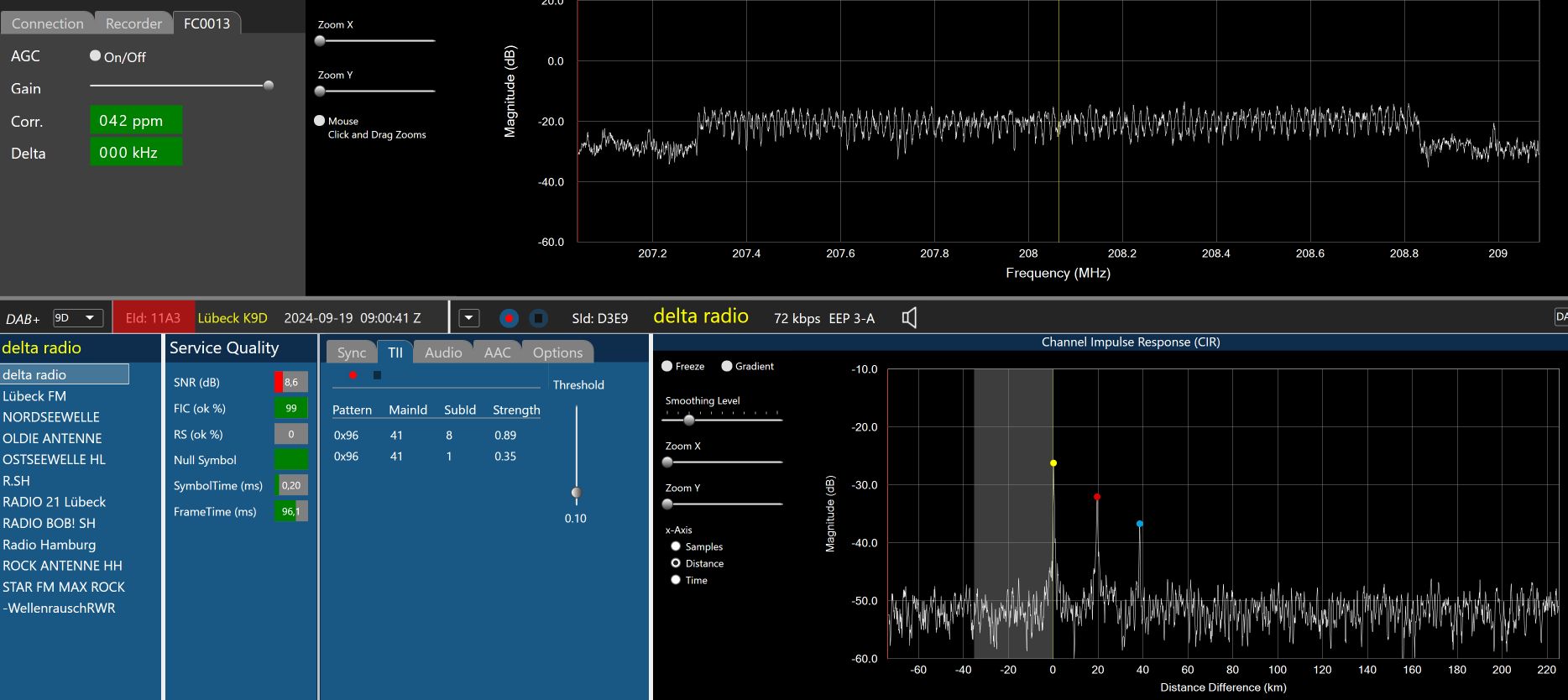
Task: Click the Smoothing Level slider handle
Action: point(689,420)
